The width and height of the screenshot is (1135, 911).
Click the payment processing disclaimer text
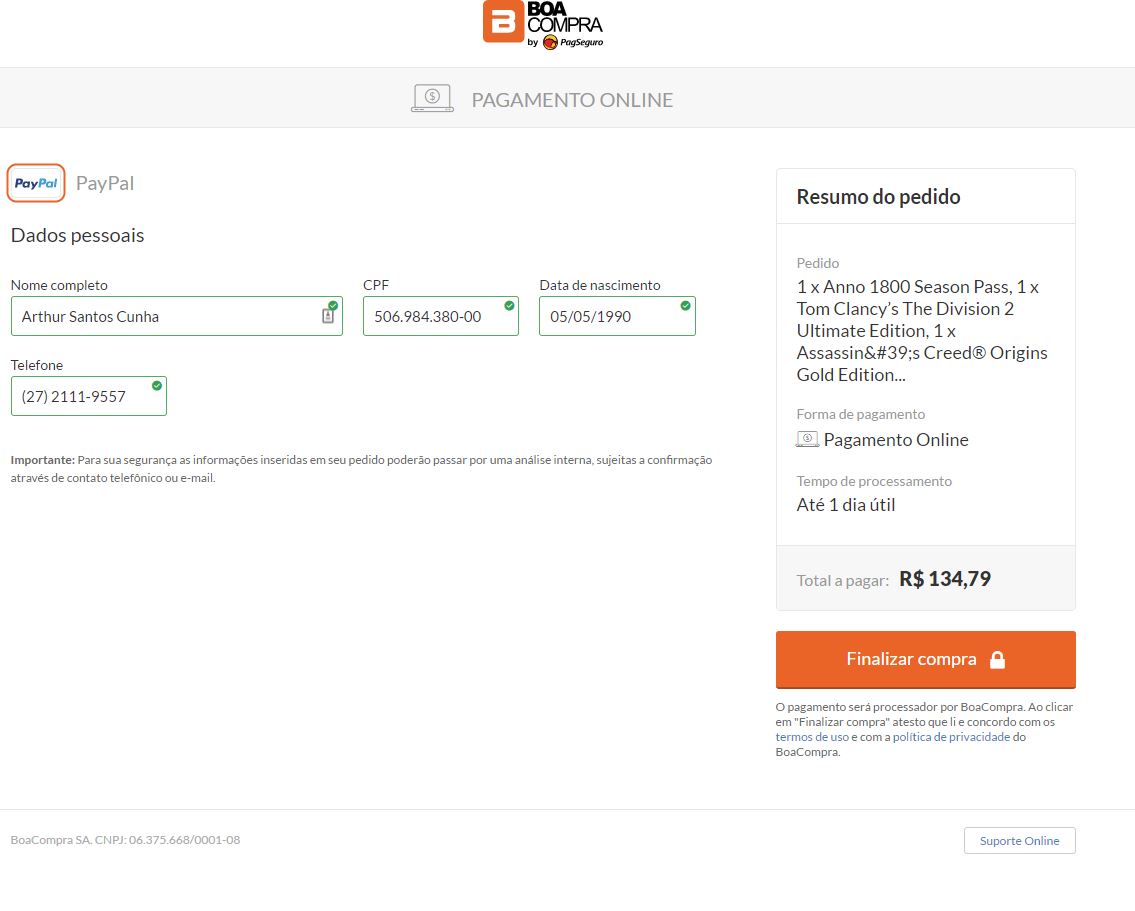click(x=924, y=729)
